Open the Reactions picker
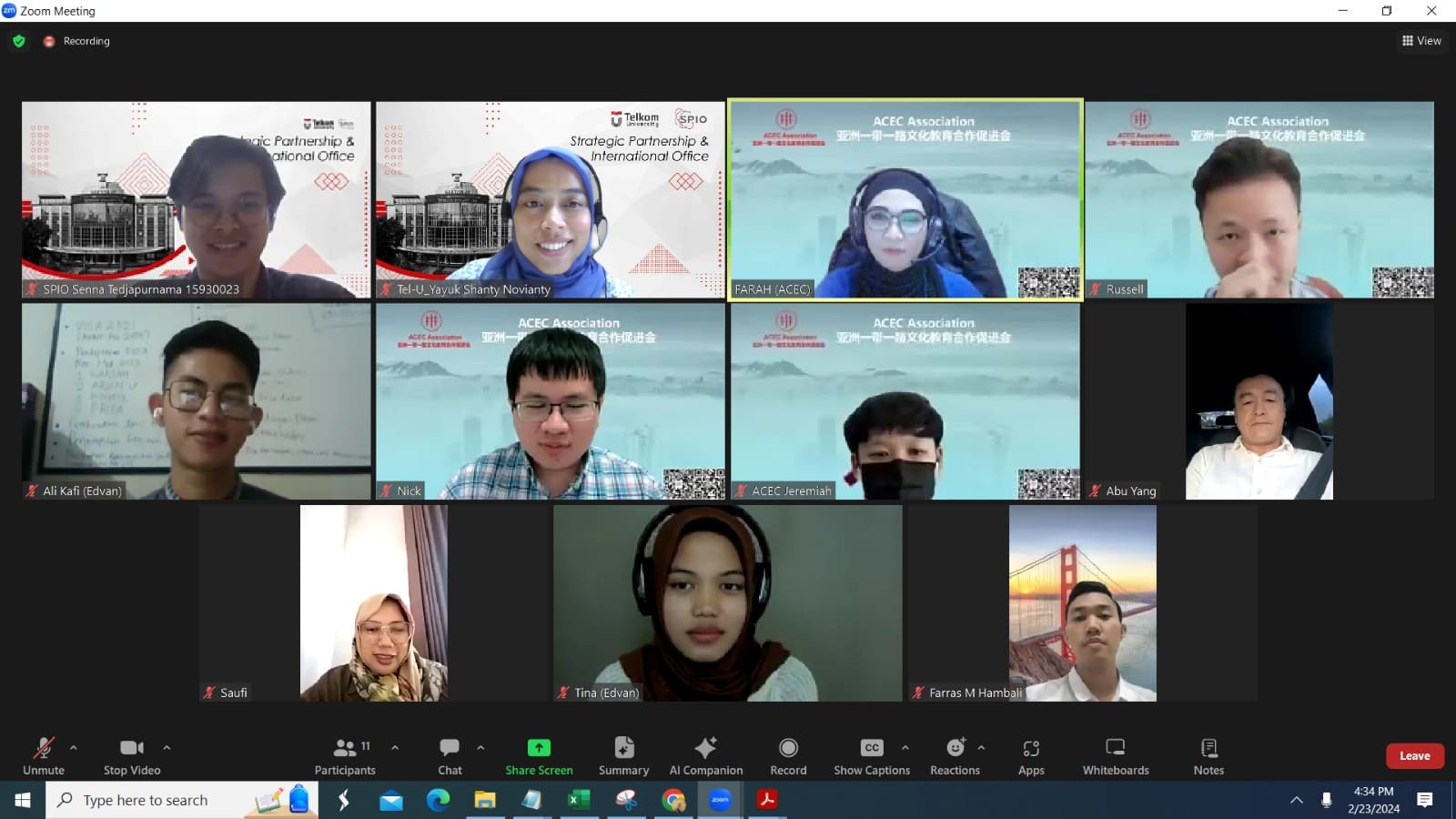 point(955,756)
